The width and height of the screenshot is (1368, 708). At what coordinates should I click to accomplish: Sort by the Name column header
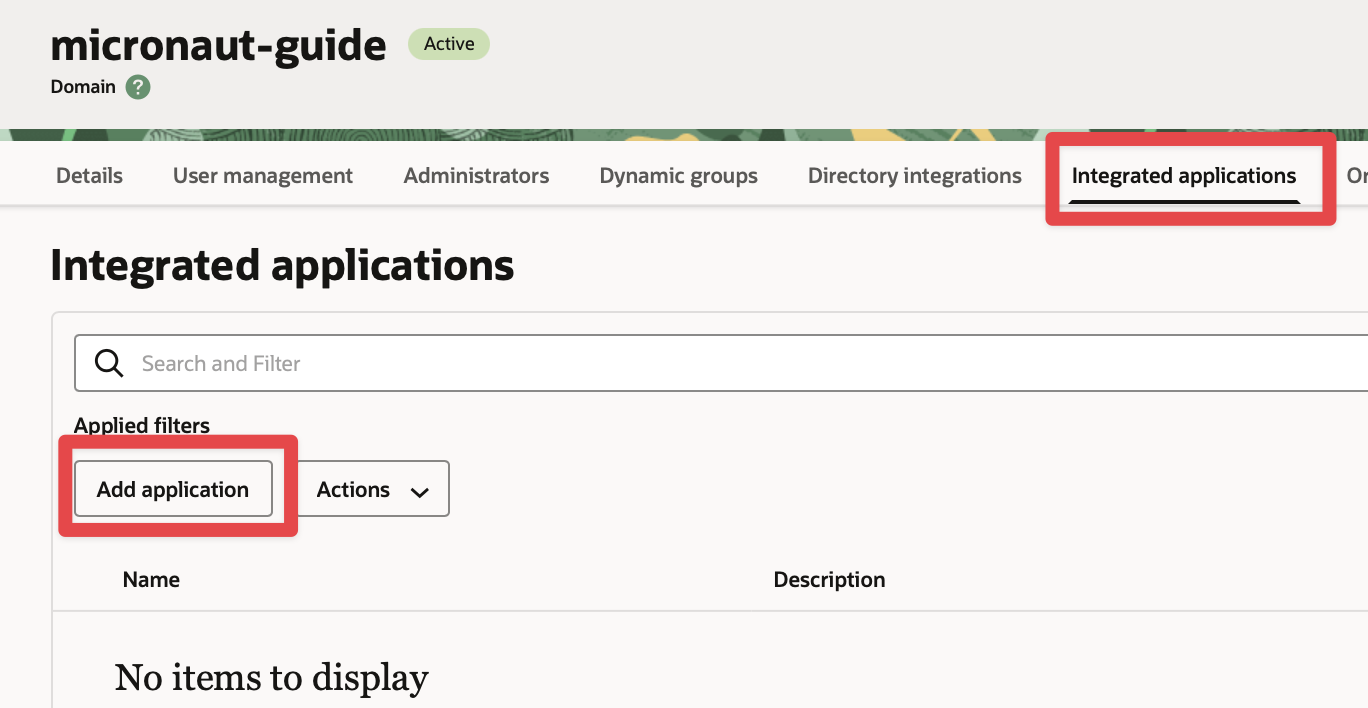point(151,580)
